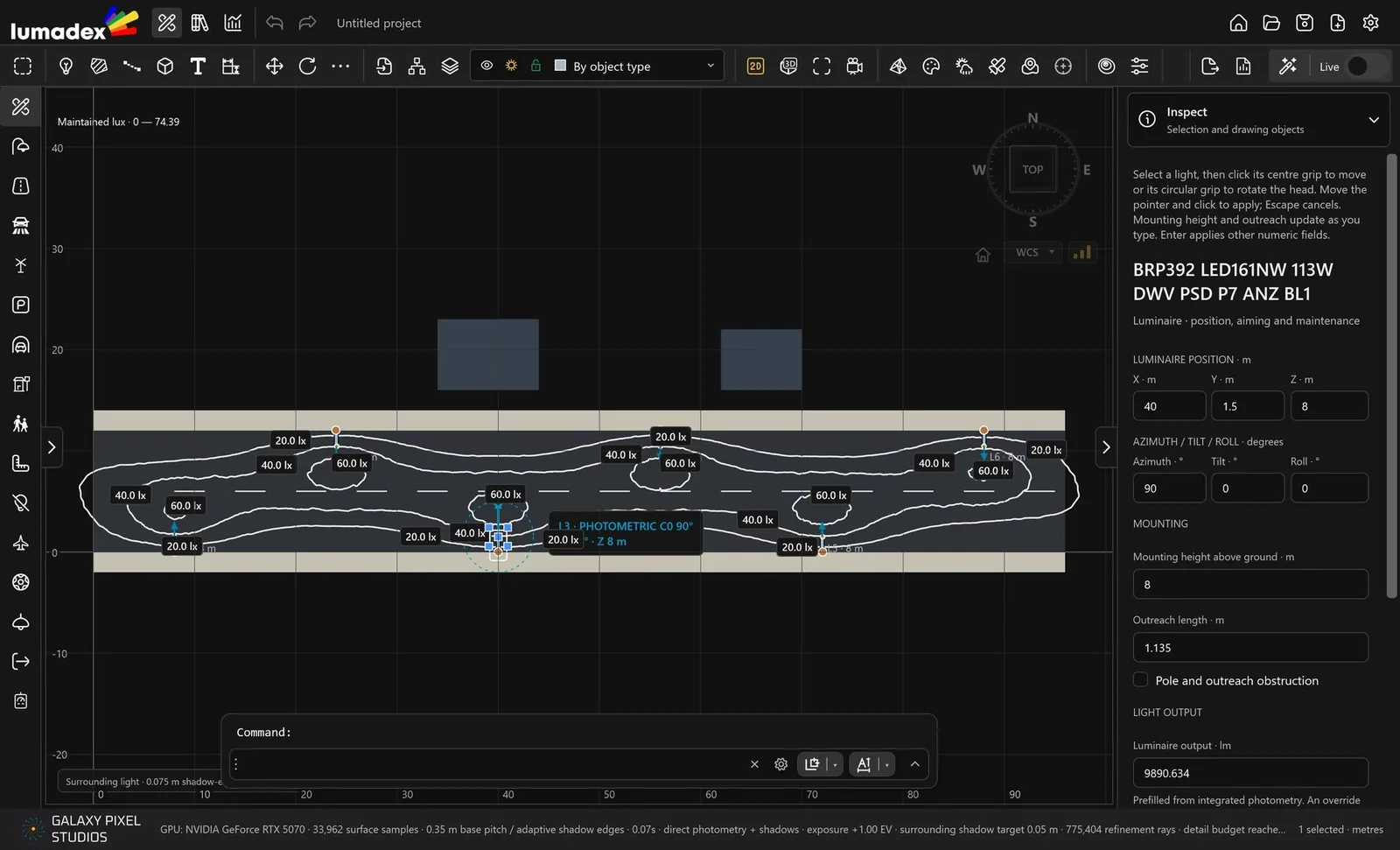The image size is (1400, 850).
Task: Toggle the Live rendering switch
Action: click(x=1358, y=67)
